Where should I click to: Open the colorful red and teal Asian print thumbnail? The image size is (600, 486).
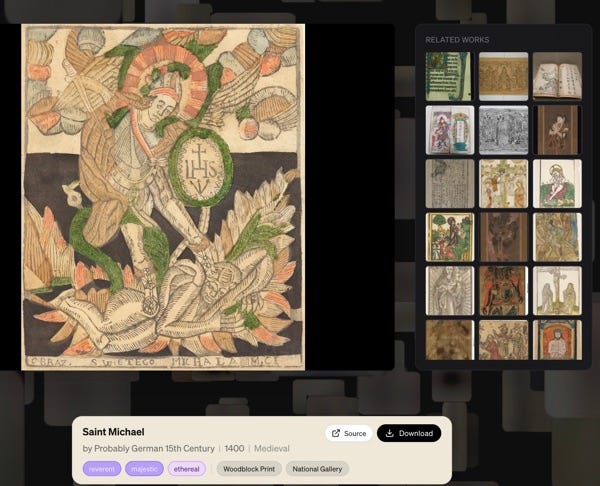(x=450, y=130)
